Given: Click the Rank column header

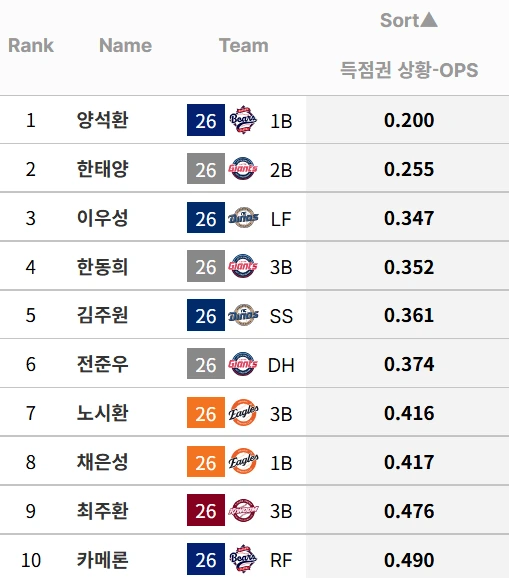Looking at the screenshot, I should coord(31,46).
